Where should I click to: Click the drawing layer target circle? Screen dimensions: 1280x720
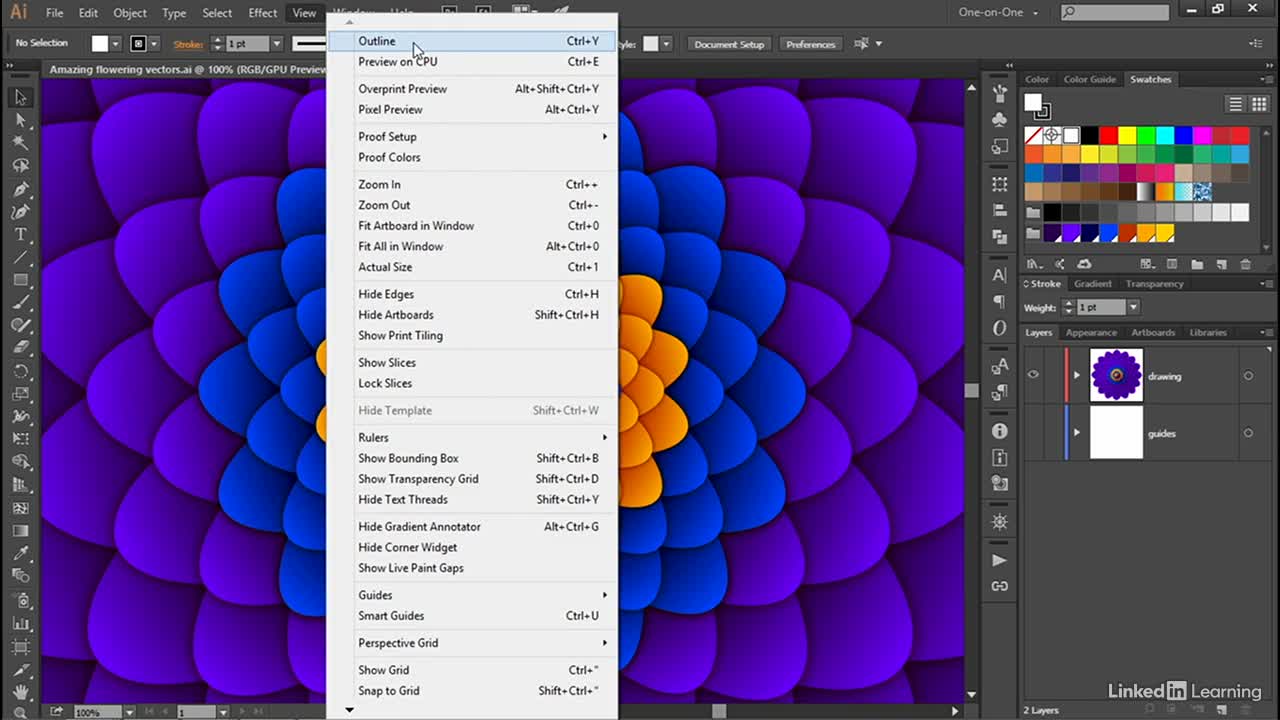pos(1248,376)
